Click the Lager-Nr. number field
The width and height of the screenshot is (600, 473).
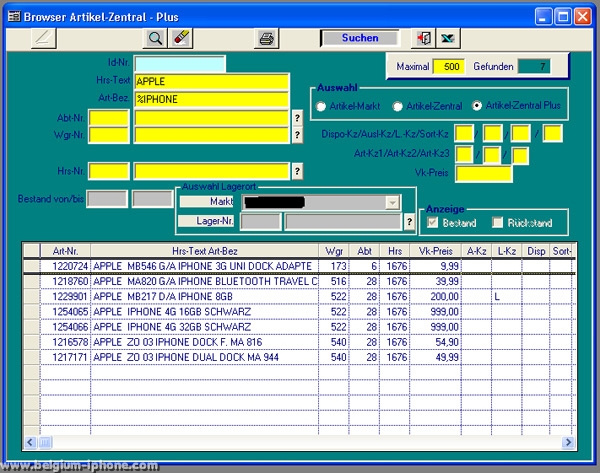tap(260, 222)
